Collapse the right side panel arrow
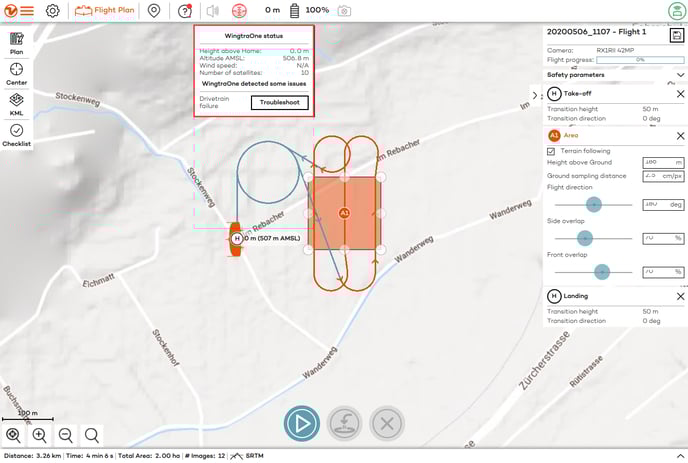The width and height of the screenshot is (688, 463). [534, 95]
